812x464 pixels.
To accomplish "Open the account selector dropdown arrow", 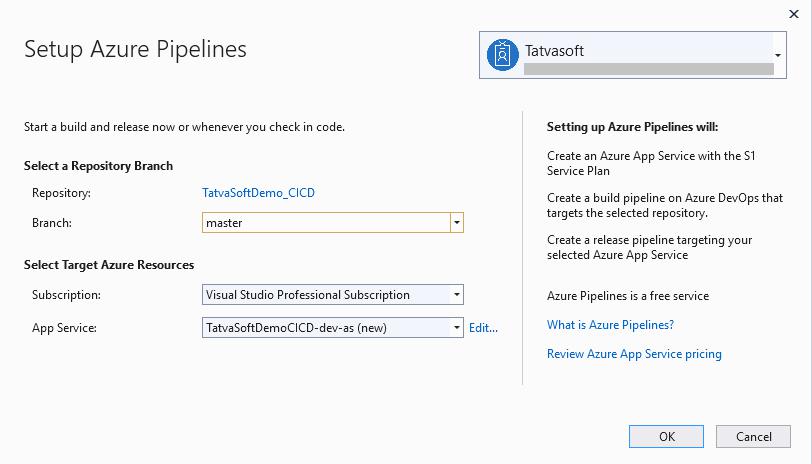I will click(x=778, y=55).
